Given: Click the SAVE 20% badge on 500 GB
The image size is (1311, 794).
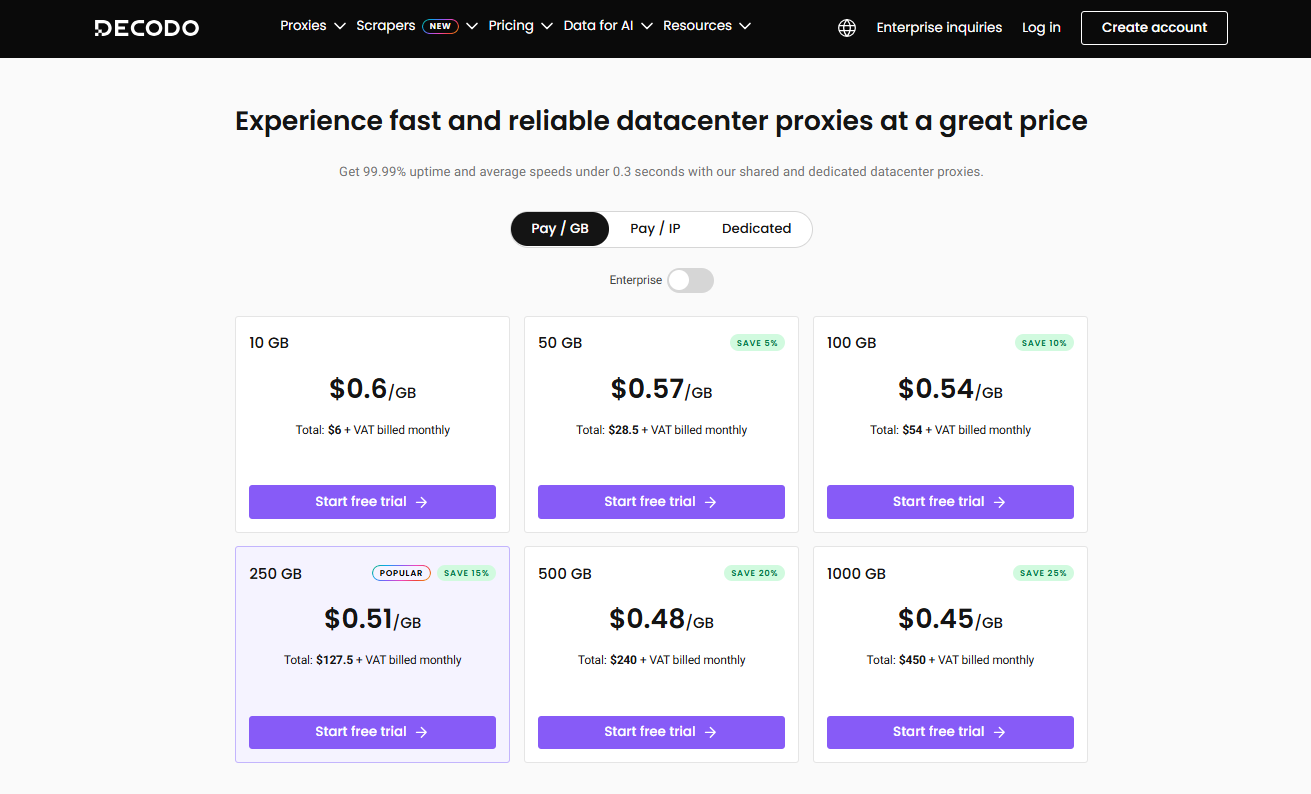Looking at the screenshot, I should [755, 573].
